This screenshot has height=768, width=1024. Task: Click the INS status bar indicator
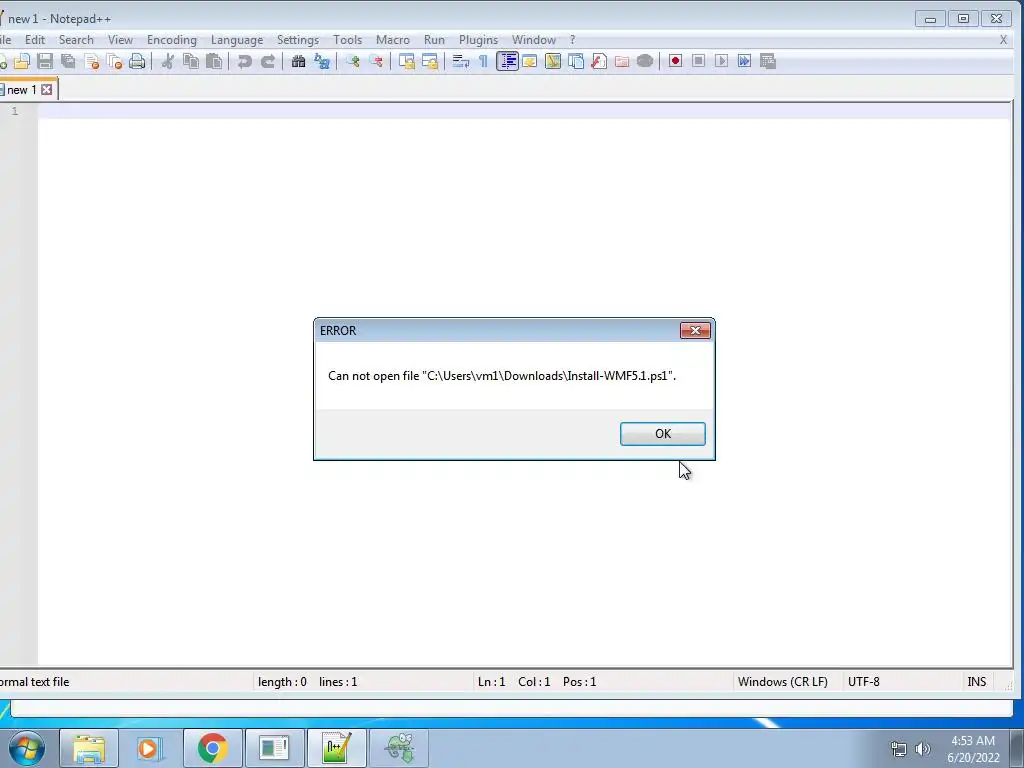coord(976,682)
